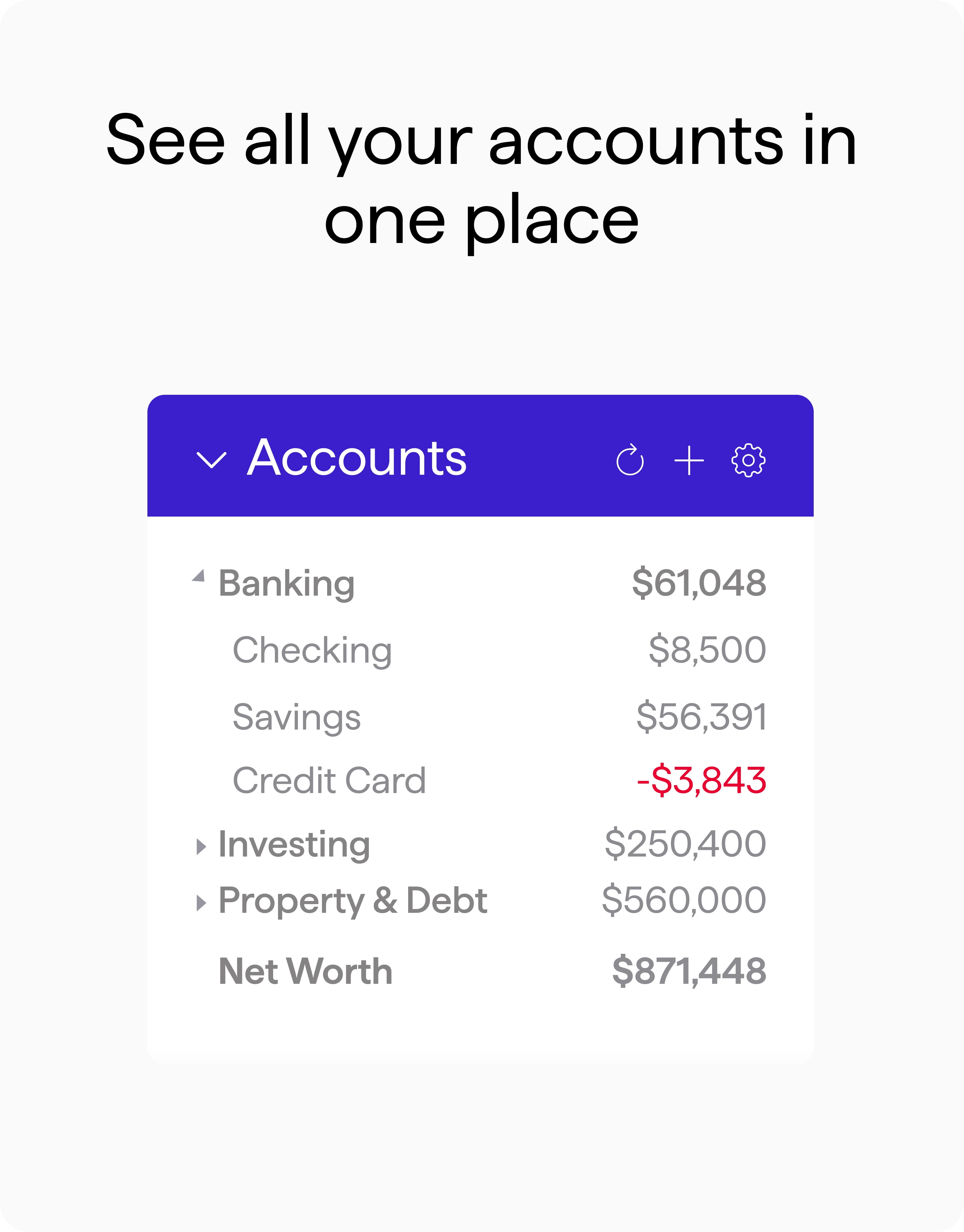Image resolution: width=964 pixels, height=1232 pixels.
Task: Click the refresh accounts icon
Action: pos(630,460)
